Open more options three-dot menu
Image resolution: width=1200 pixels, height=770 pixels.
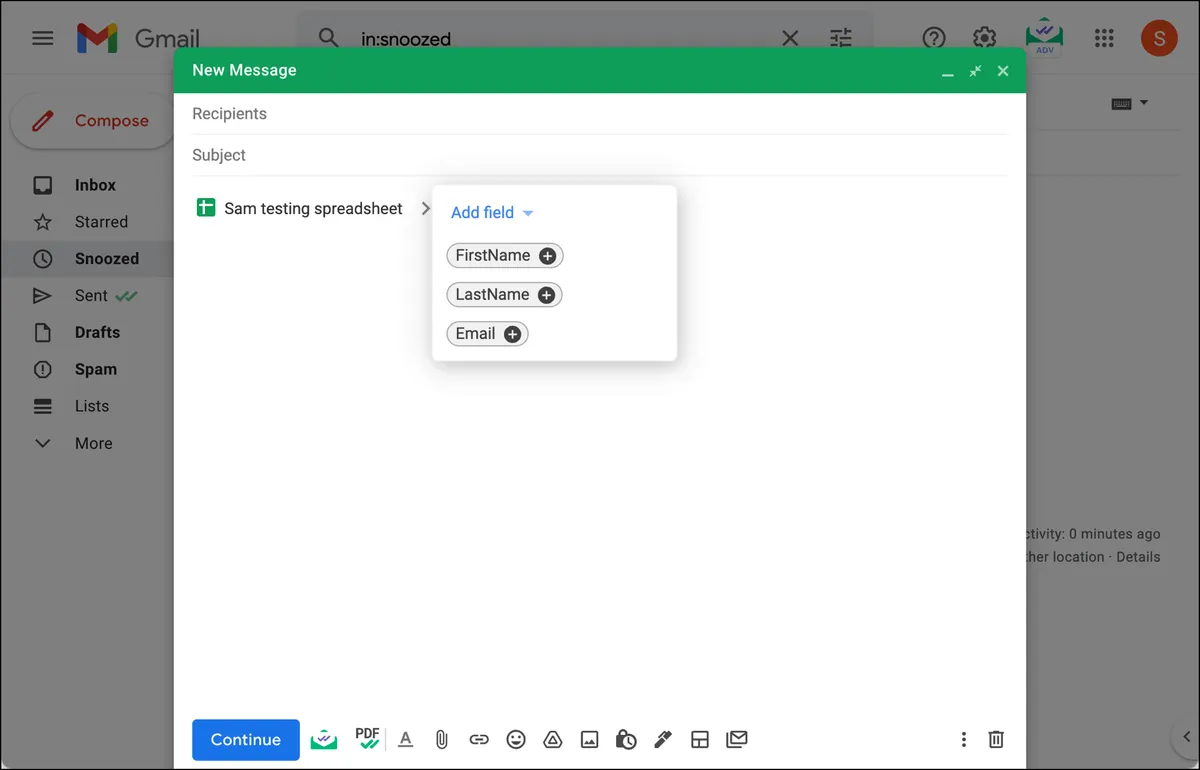(963, 740)
